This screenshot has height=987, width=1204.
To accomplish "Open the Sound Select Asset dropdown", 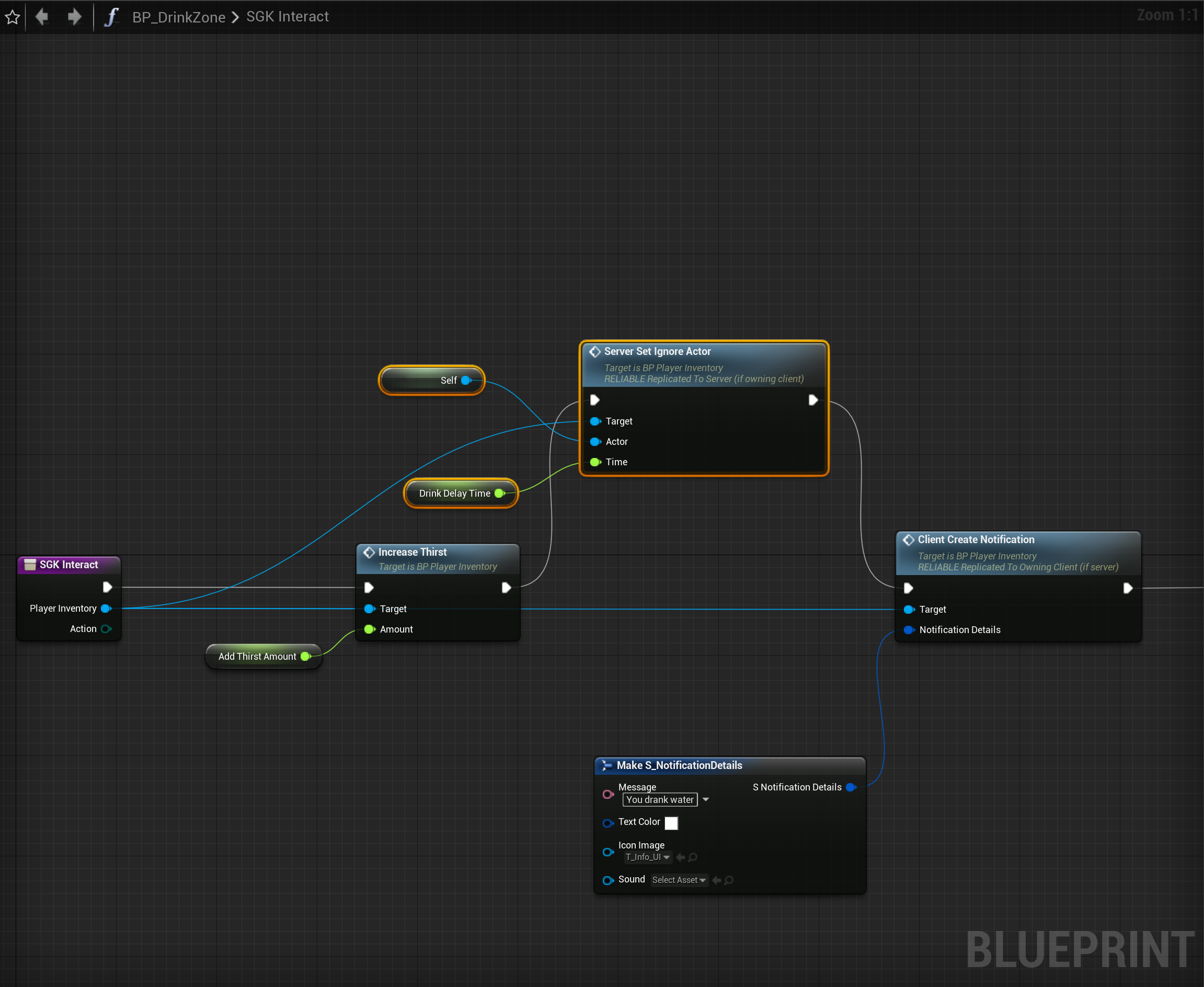I will coord(679,879).
